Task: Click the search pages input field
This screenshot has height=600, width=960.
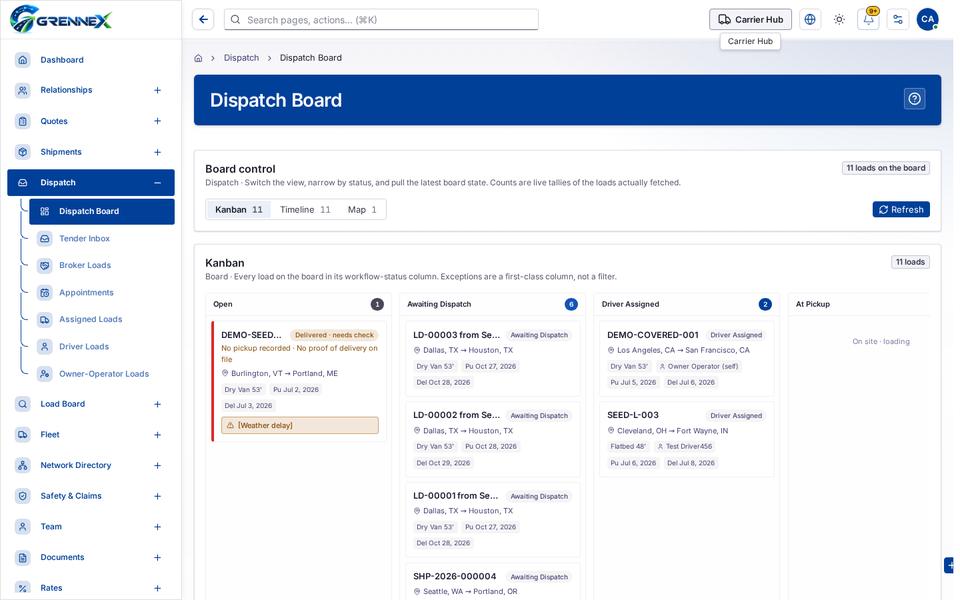Action: coord(381,20)
